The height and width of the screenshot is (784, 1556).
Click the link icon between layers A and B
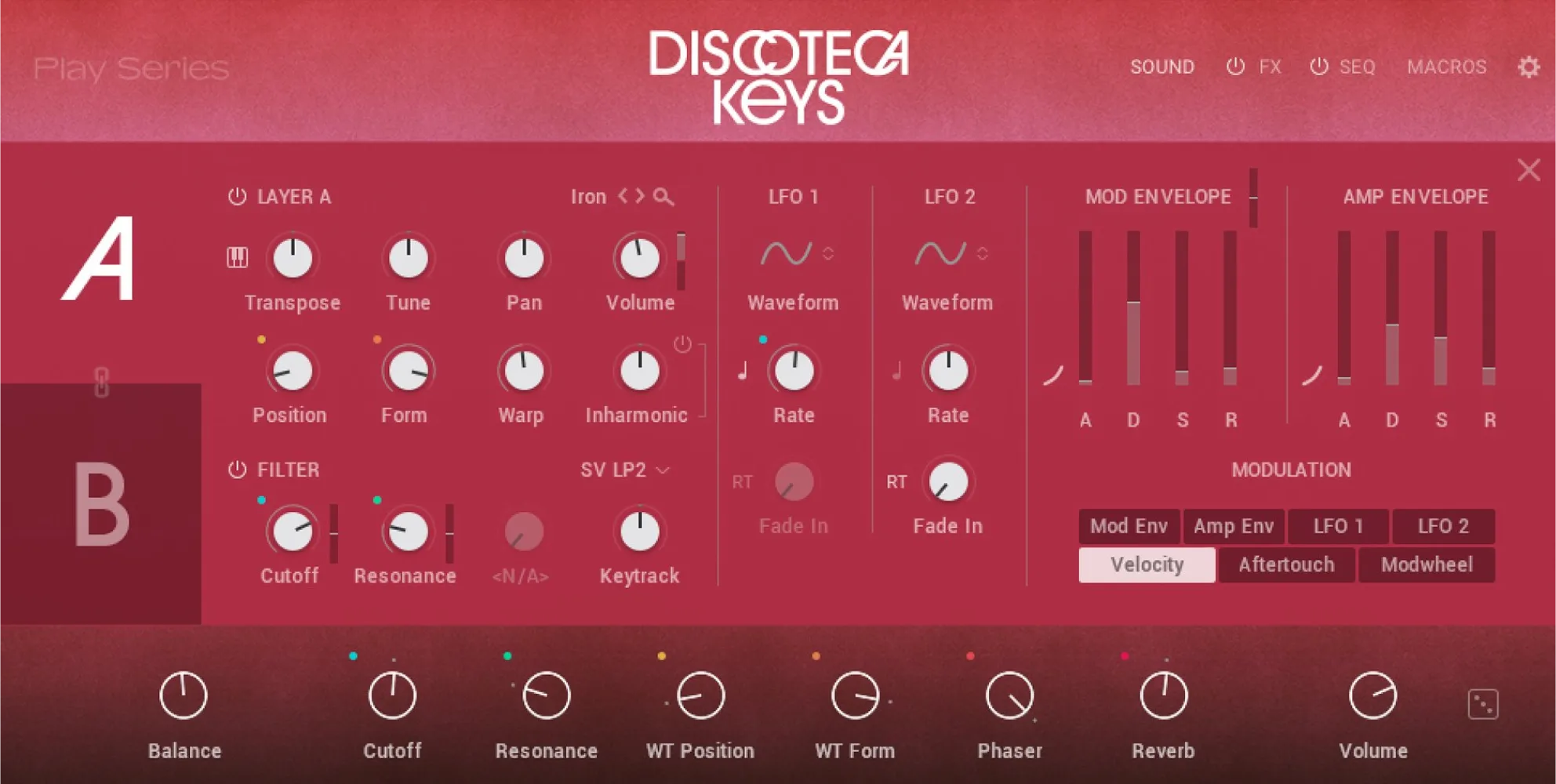[101, 382]
